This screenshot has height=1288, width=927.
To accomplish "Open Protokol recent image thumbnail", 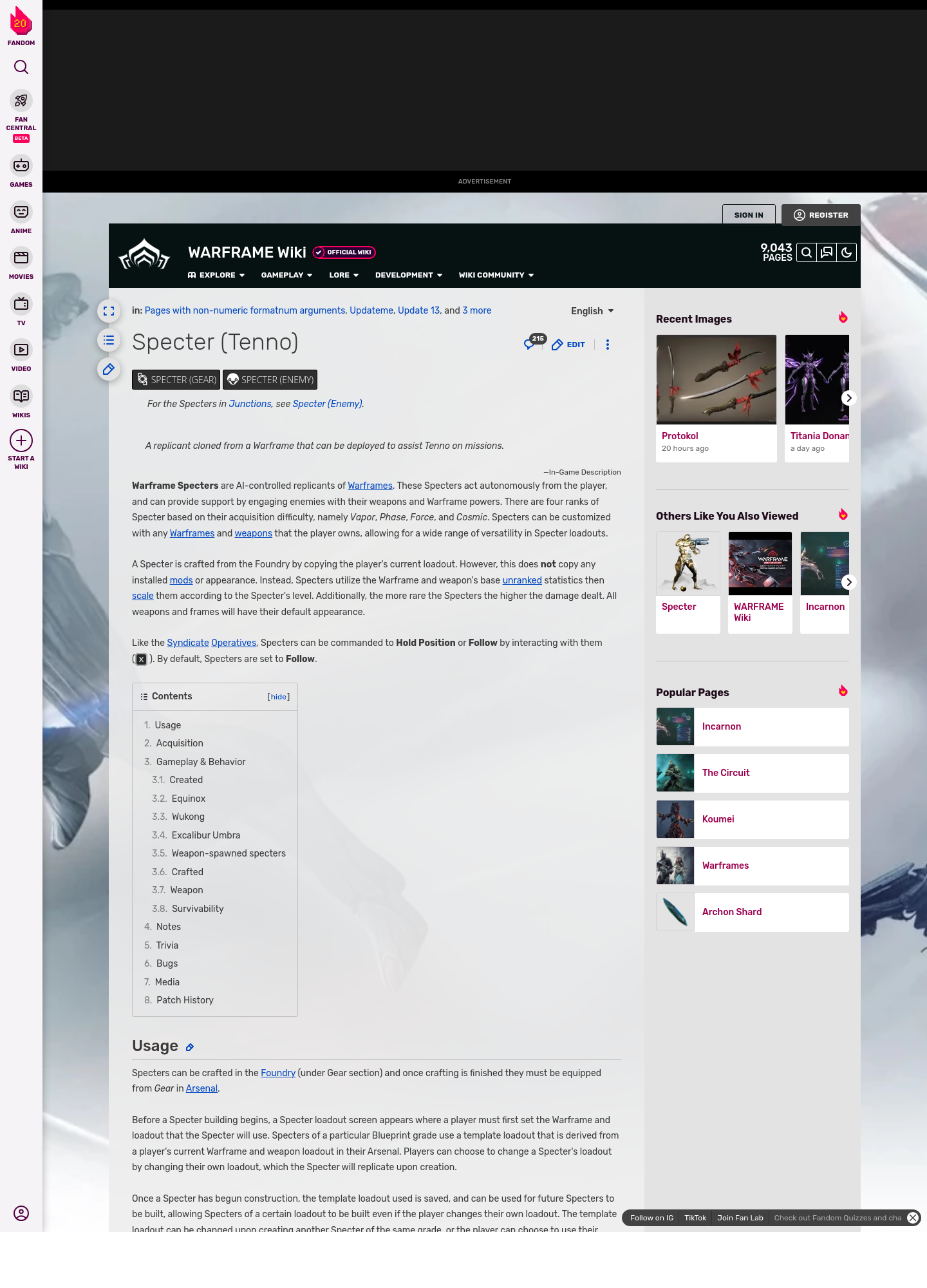I will pyautogui.click(x=716, y=380).
